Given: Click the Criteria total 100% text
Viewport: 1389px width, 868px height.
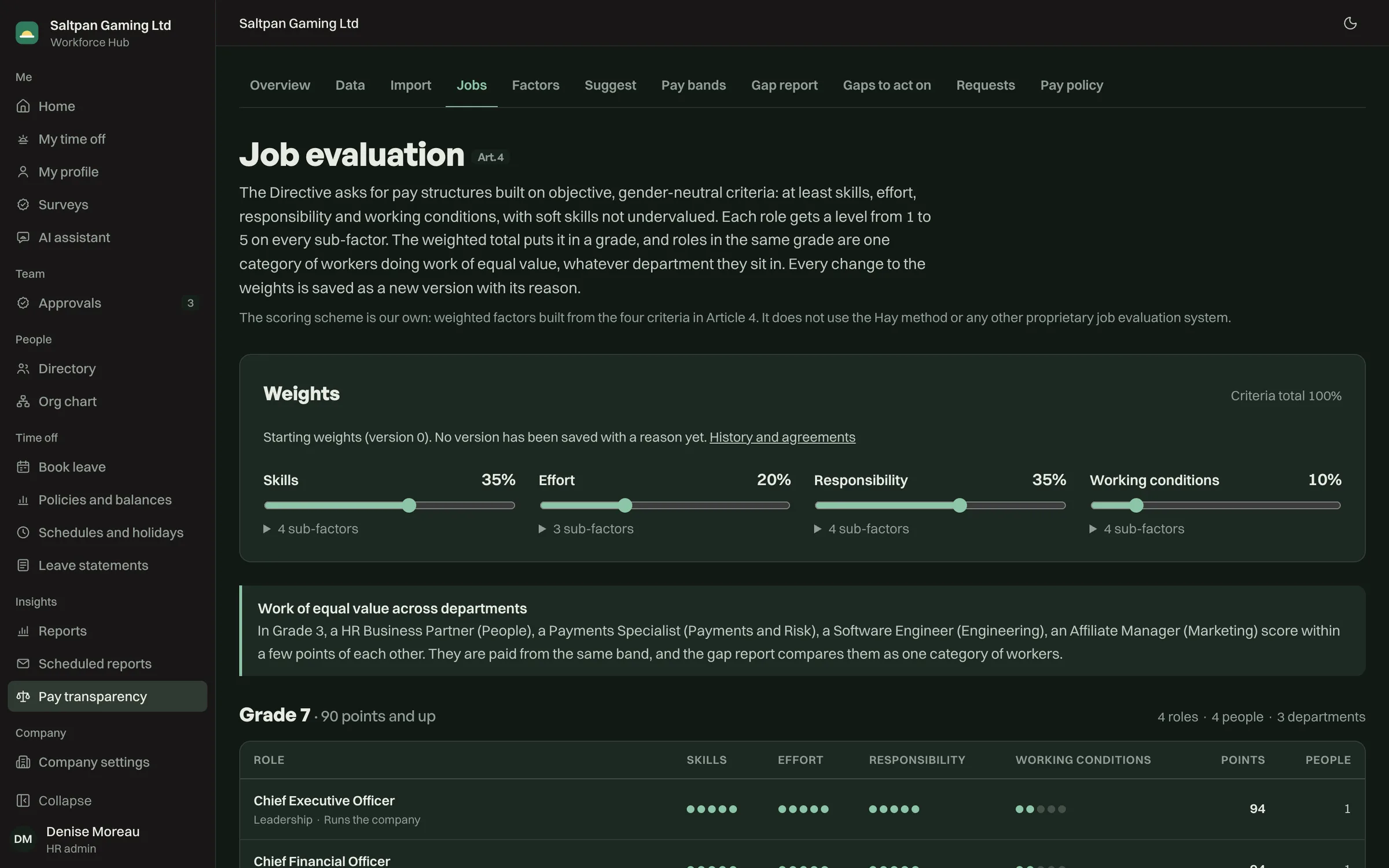Looking at the screenshot, I should 1286,396.
